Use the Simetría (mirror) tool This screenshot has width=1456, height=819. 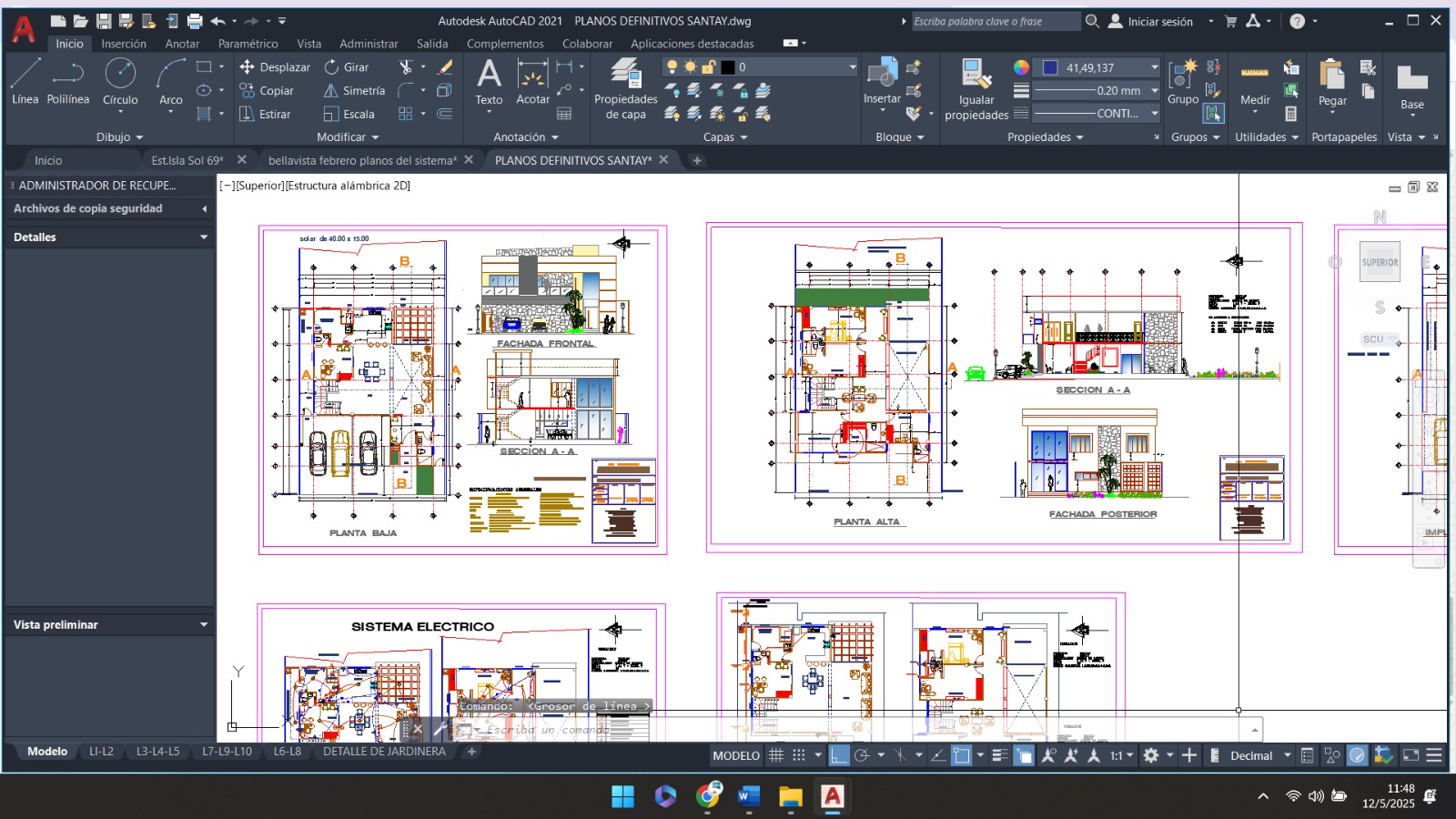pos(355,91)
